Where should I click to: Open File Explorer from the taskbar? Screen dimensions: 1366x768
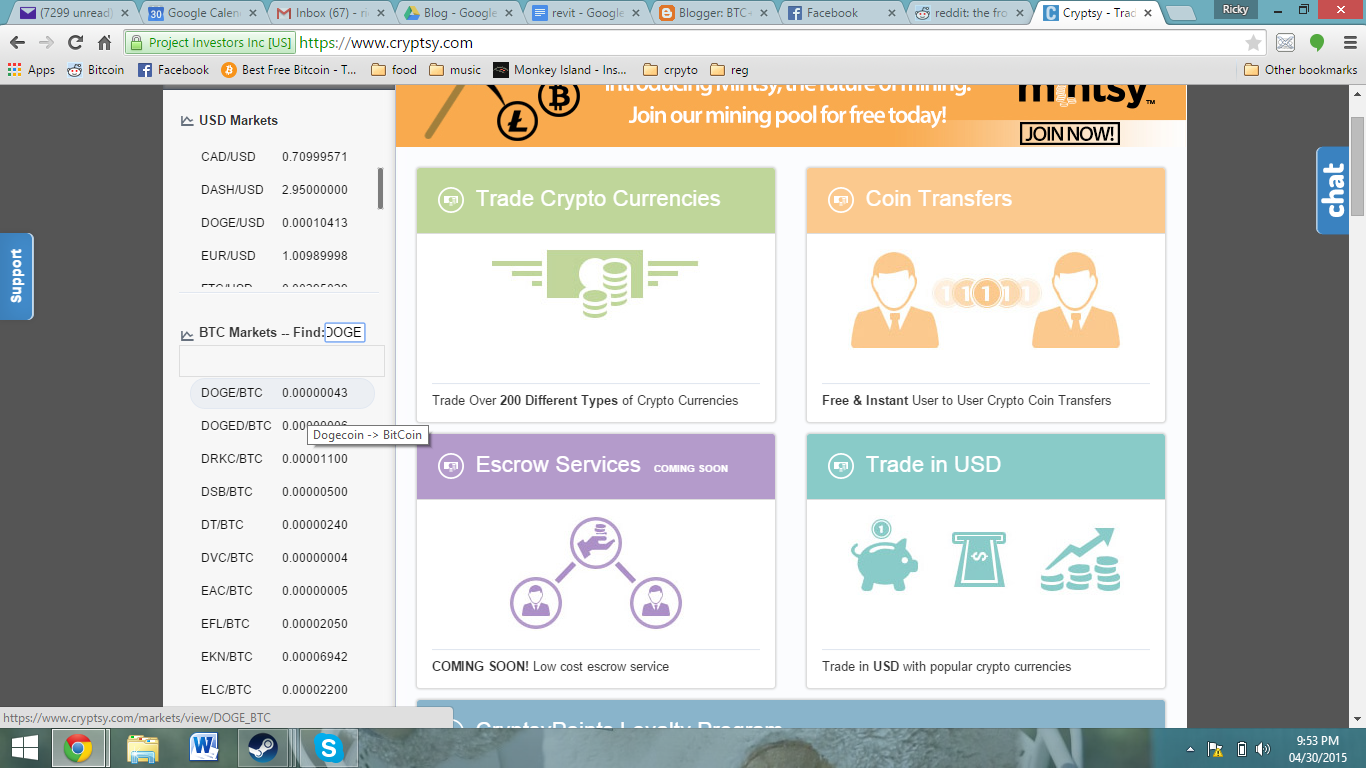pyautogui.click(x=143, y=748)
